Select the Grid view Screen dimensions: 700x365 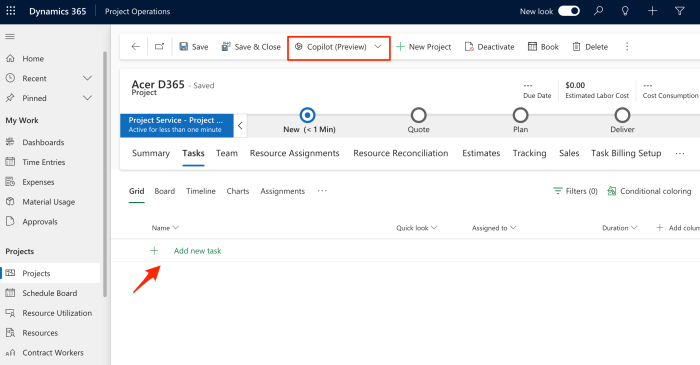click(137, 191)
